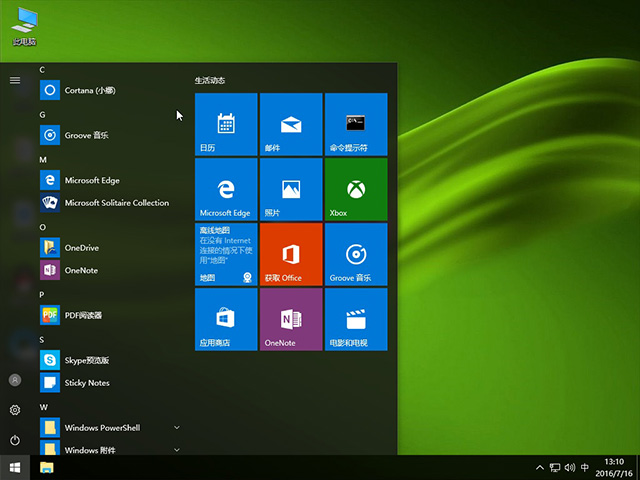Screen dimensions: 640x480
Task: Open the Xbox tile
Action: (x=354, y=189)
